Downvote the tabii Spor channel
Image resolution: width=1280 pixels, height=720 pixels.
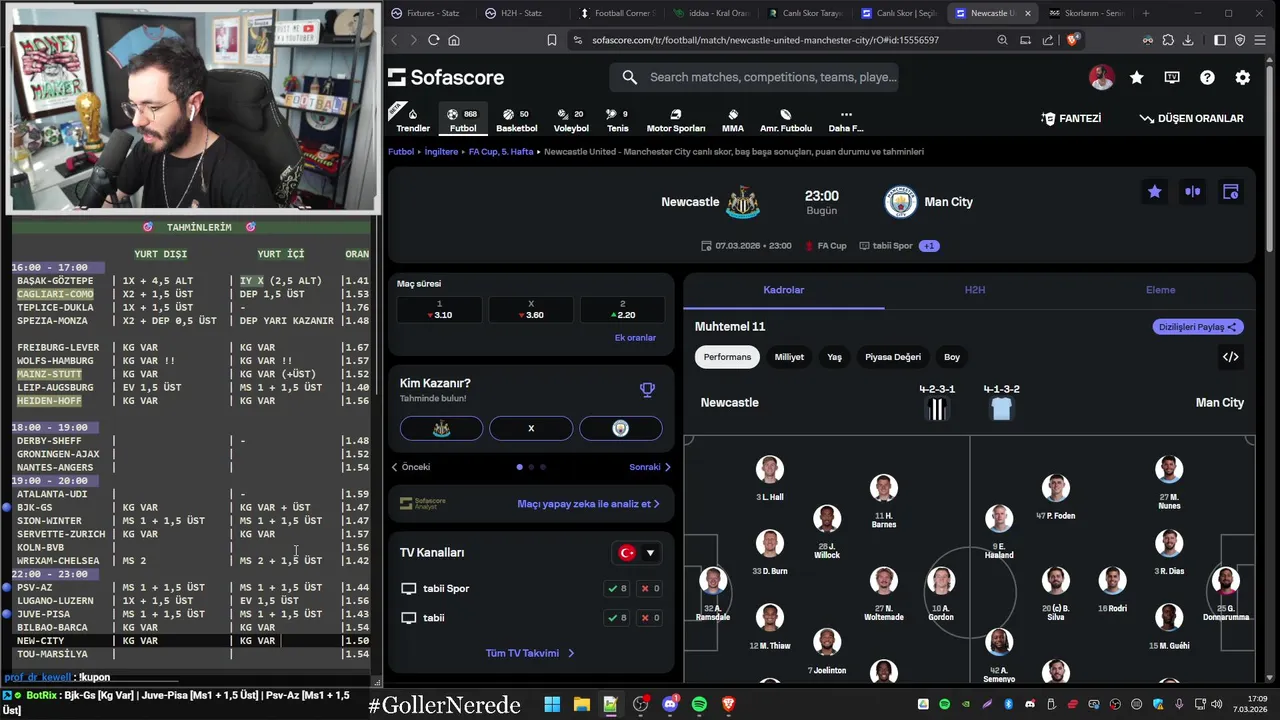pos(650,588)
